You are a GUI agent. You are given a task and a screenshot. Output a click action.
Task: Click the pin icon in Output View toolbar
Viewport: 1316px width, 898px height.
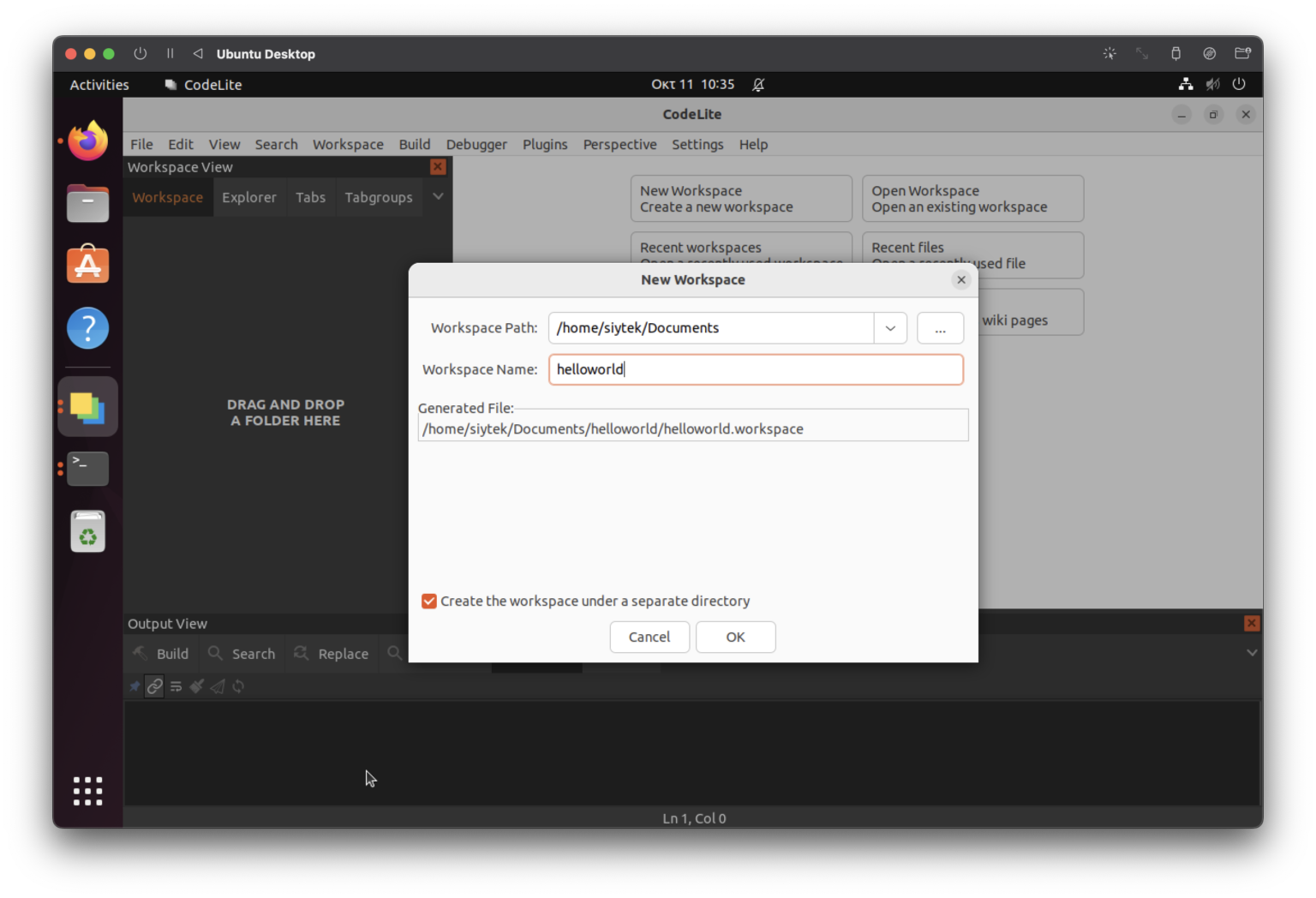pyautogui.click(x=135, y=686)
